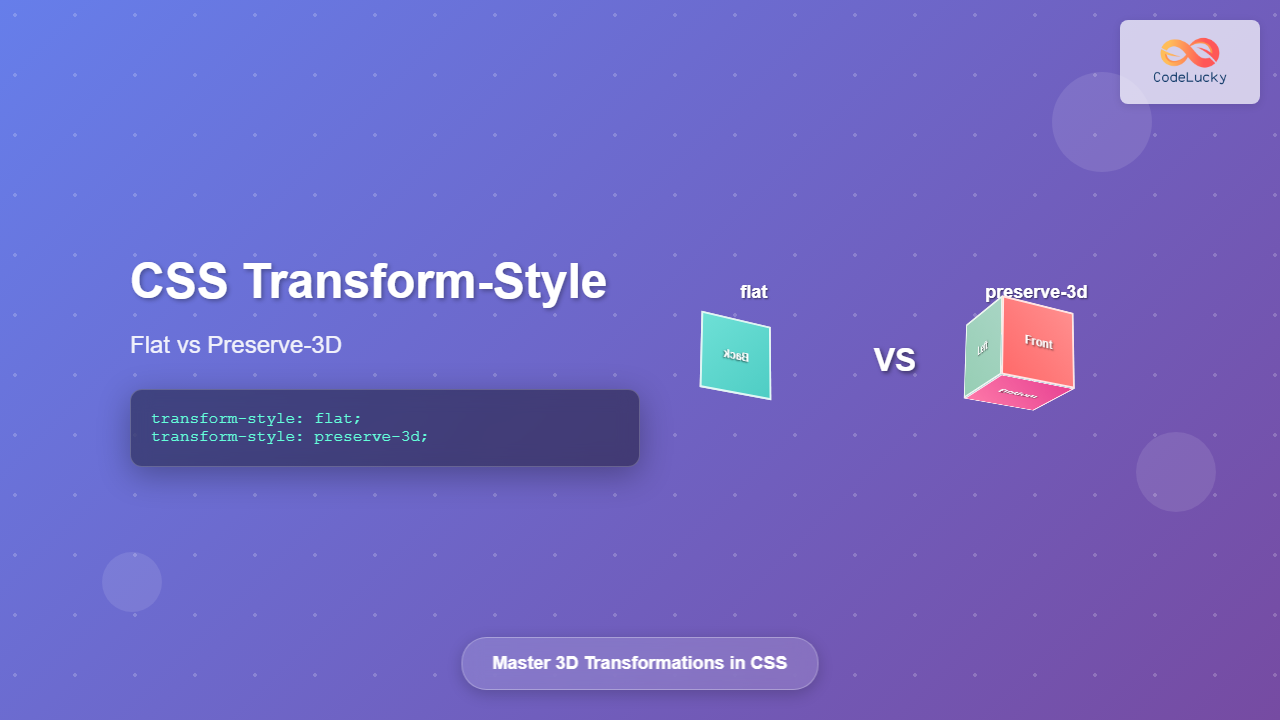
Task: Select the transform-style: preserve-3d code line
Action: [x=290, y=437]
